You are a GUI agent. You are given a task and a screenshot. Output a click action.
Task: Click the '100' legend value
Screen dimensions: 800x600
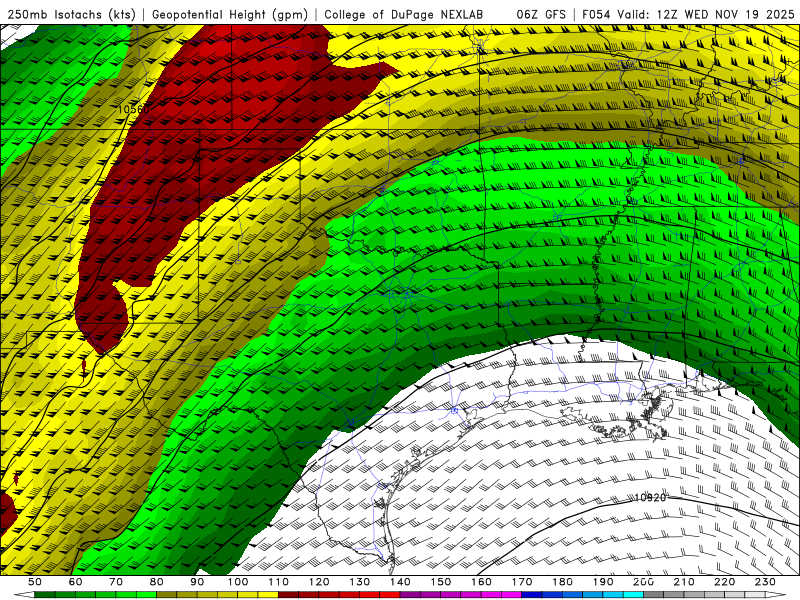(238, 582)
